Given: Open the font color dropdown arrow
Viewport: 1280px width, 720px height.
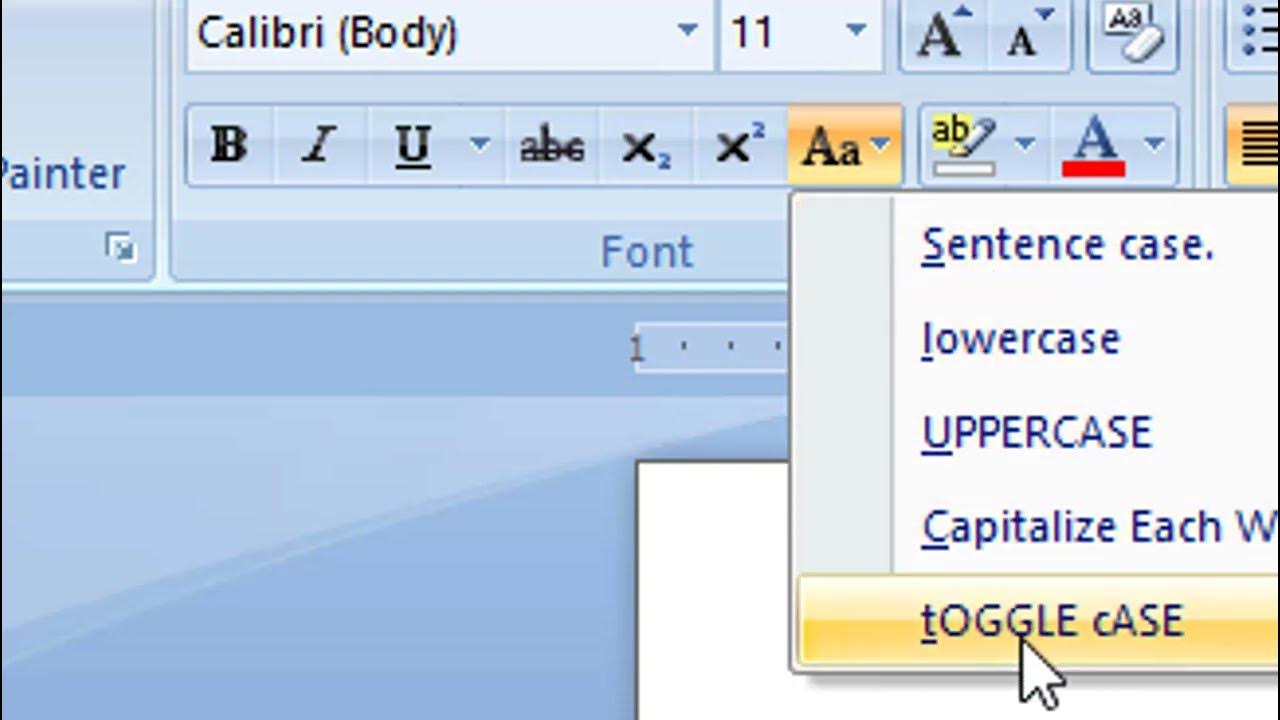Looking at the screenshot, I should (x=1155, y=146).
